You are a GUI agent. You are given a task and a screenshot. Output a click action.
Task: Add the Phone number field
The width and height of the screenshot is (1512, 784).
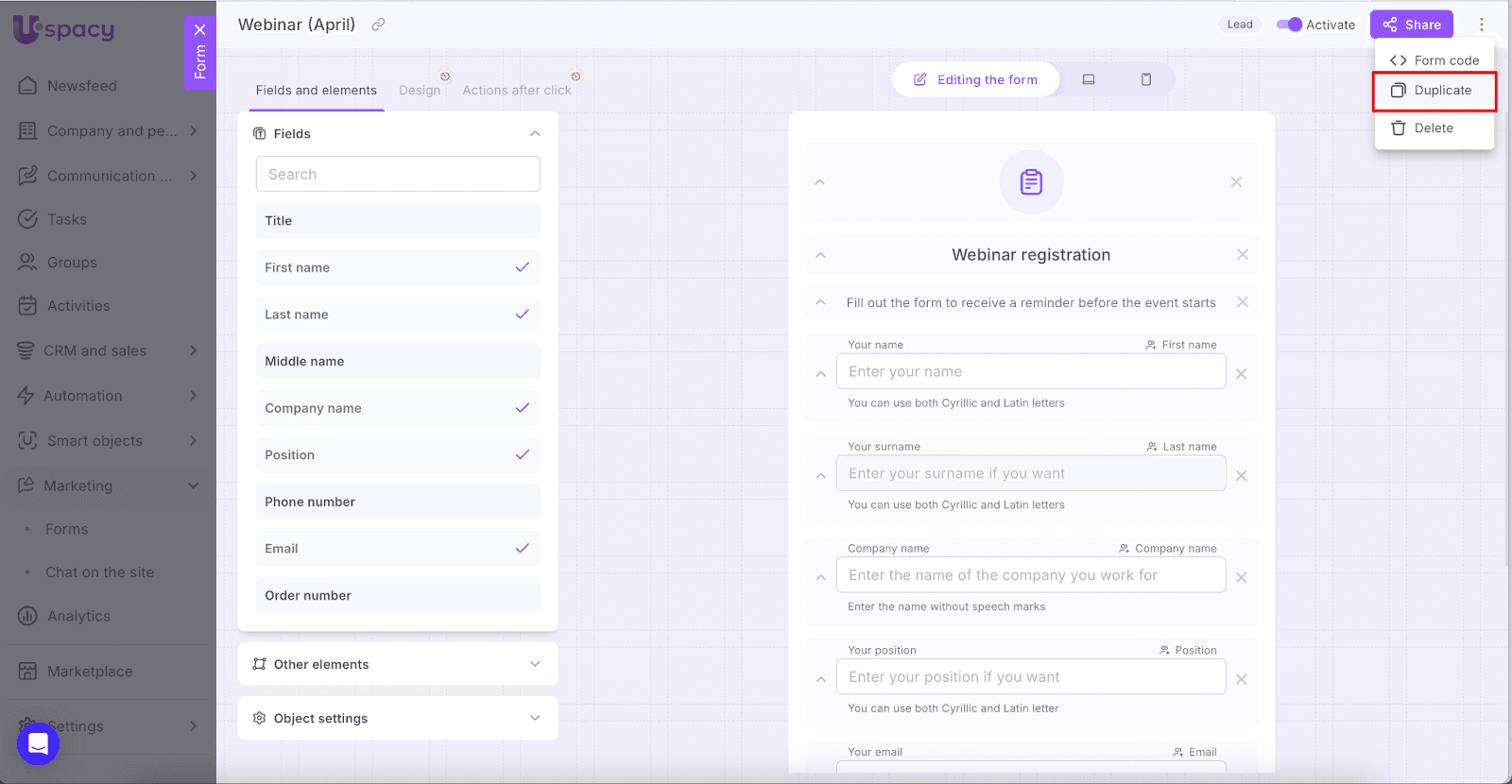(x=398, y=502)
